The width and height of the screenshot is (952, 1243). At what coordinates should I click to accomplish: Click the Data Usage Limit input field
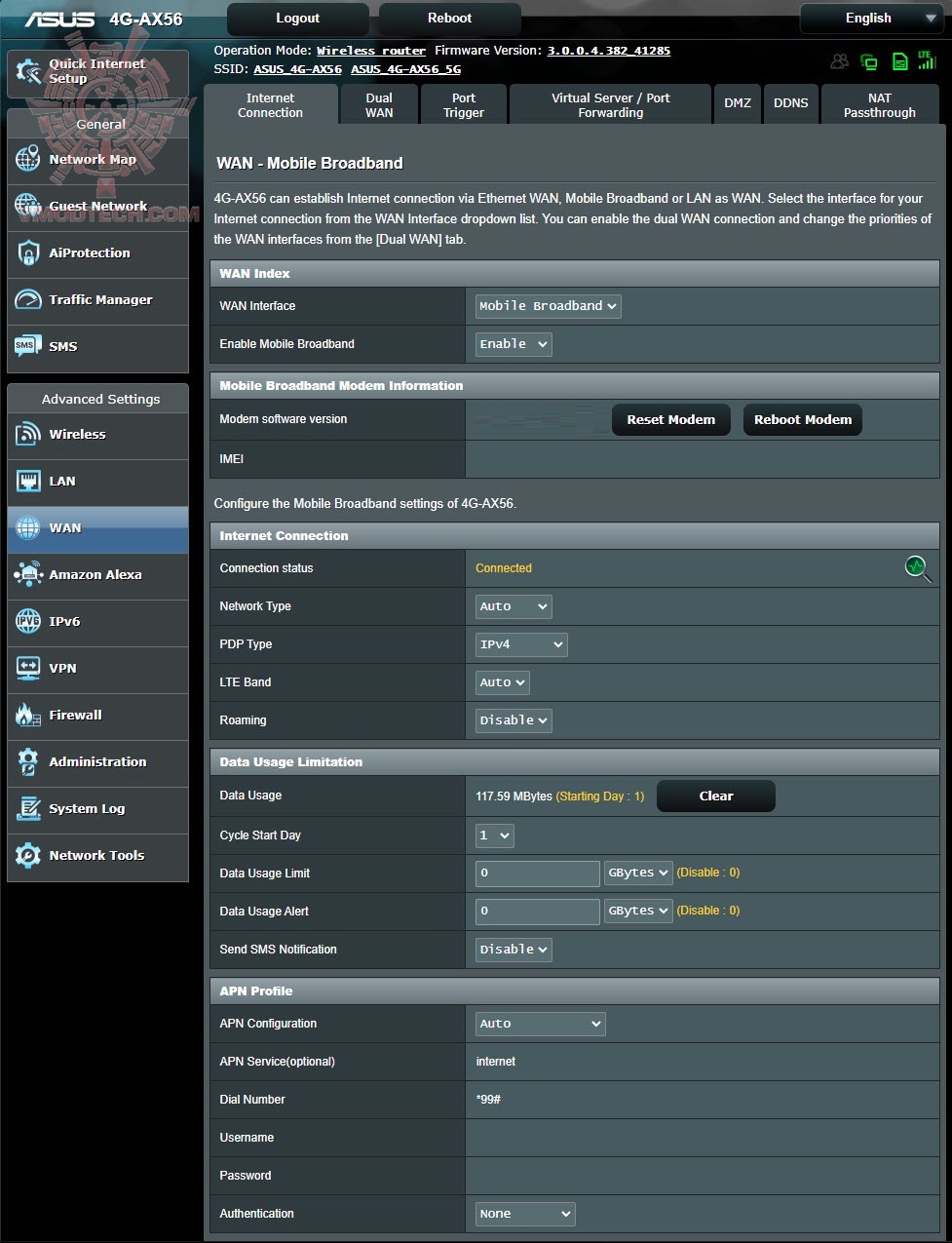pos(538,874)
